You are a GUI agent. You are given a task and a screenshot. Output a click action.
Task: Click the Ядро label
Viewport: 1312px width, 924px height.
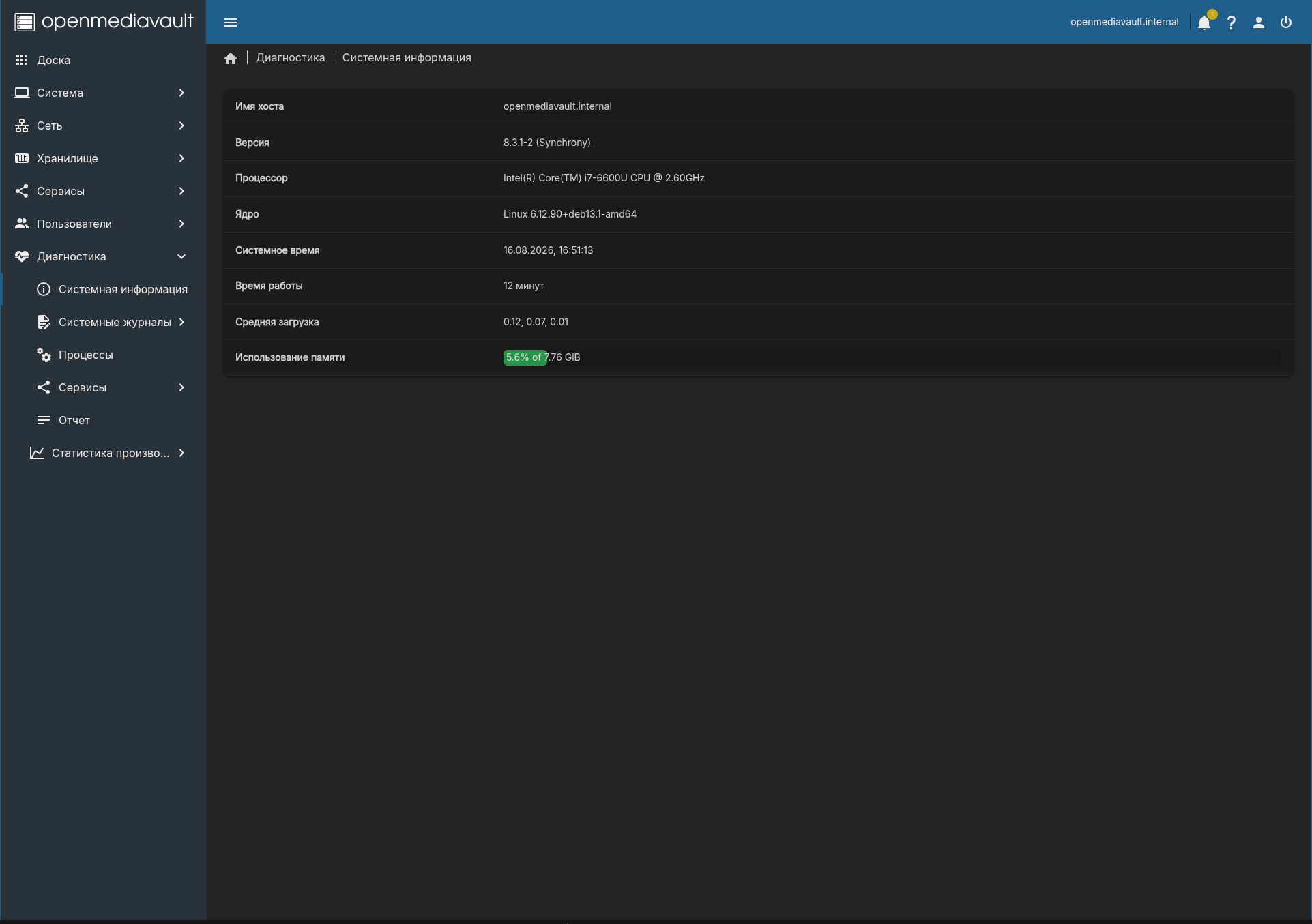(247, 214)
